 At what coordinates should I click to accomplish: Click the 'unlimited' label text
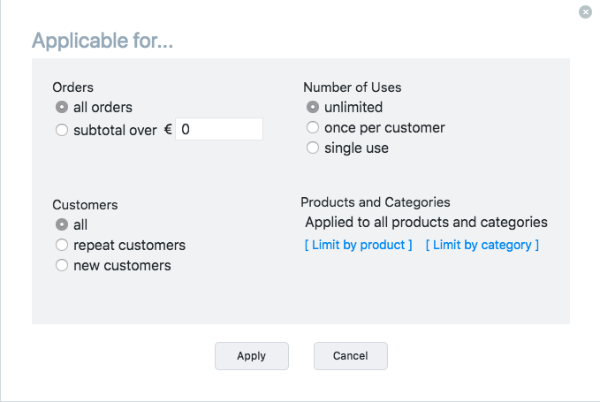coord(353,107)
